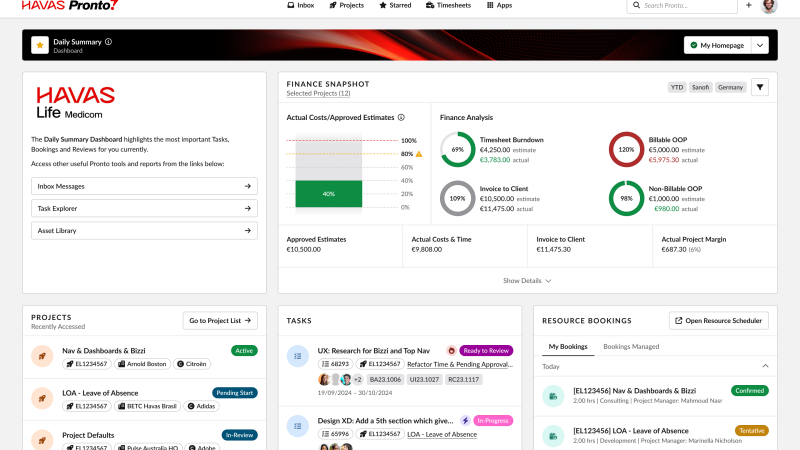
Task: Click Selected Projects (12) link
Action: (318, 93)
